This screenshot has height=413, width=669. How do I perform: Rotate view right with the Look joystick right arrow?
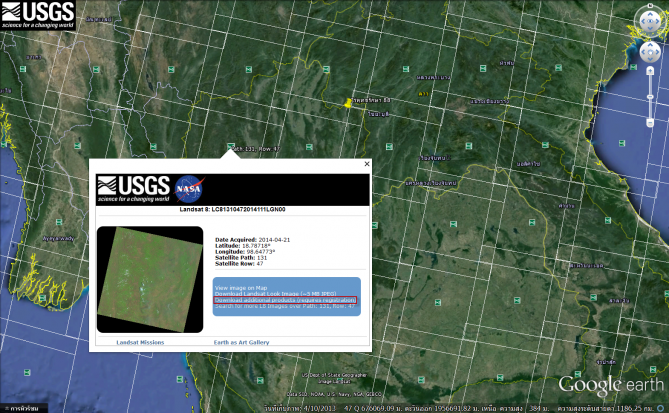tap(659, 21)
